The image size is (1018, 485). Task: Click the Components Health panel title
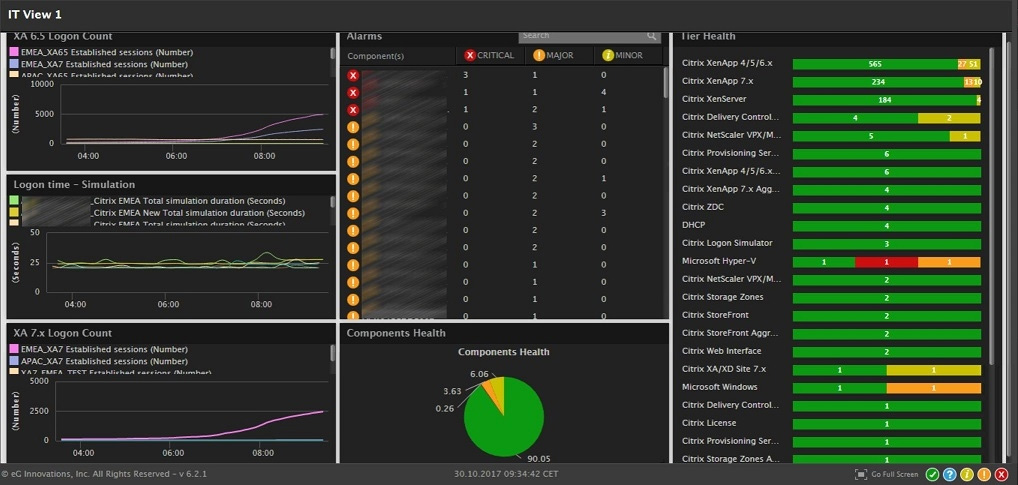(396, 333)
